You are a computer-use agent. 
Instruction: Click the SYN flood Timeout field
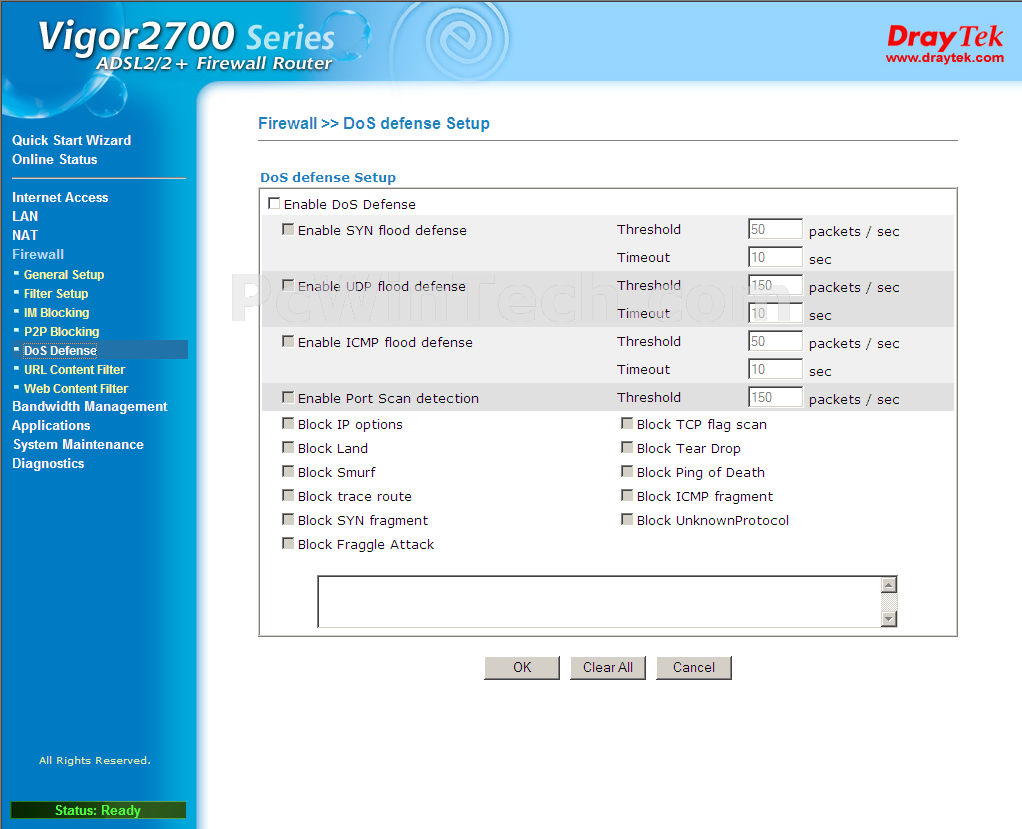775,257
